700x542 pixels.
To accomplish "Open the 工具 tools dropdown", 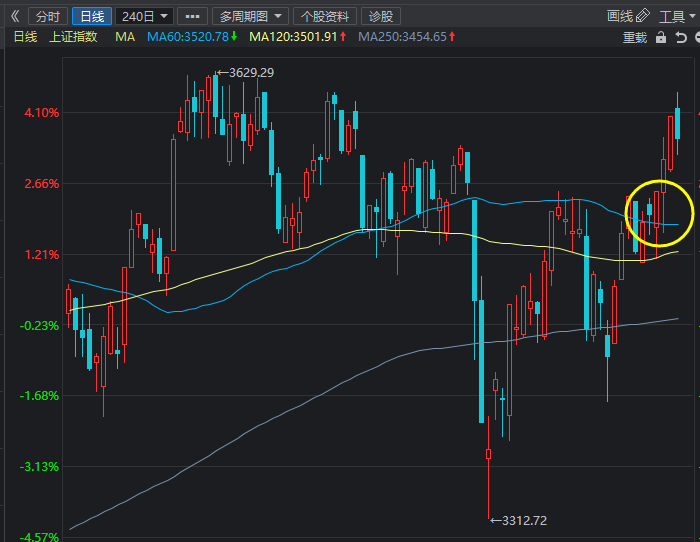I will click(677, 17).
